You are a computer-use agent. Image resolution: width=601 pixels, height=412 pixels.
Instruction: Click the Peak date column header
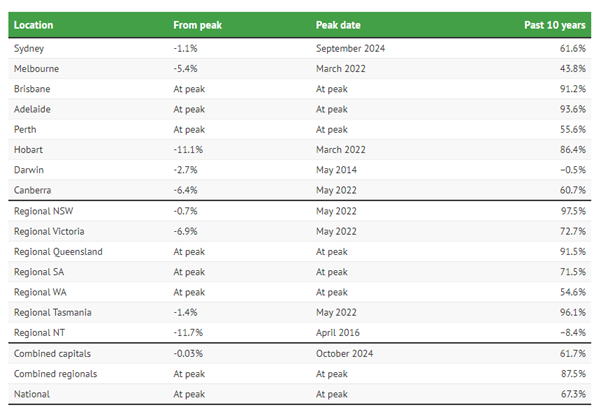(x=338, y=25)
